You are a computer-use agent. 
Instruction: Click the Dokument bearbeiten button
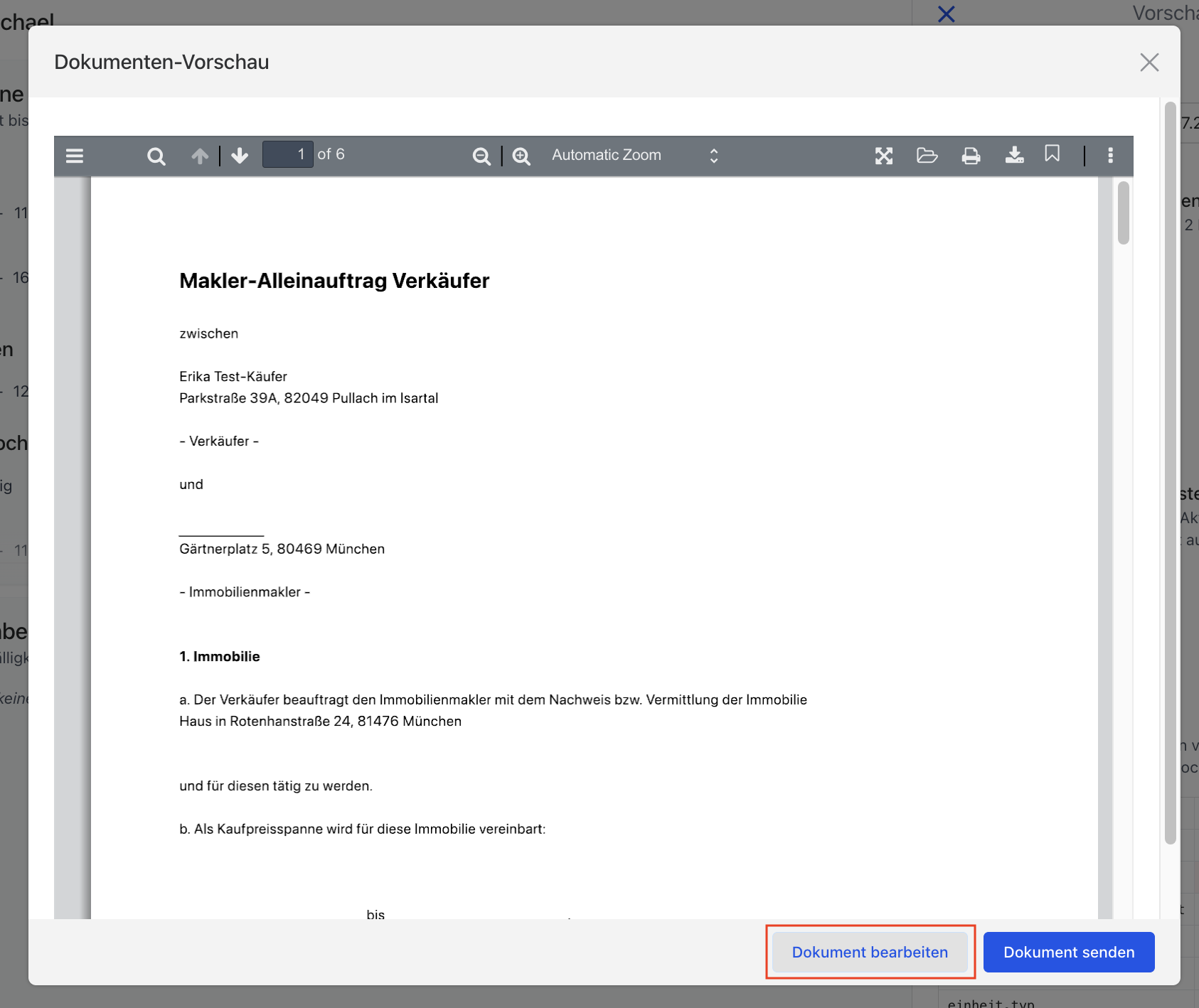pos(870,952)
